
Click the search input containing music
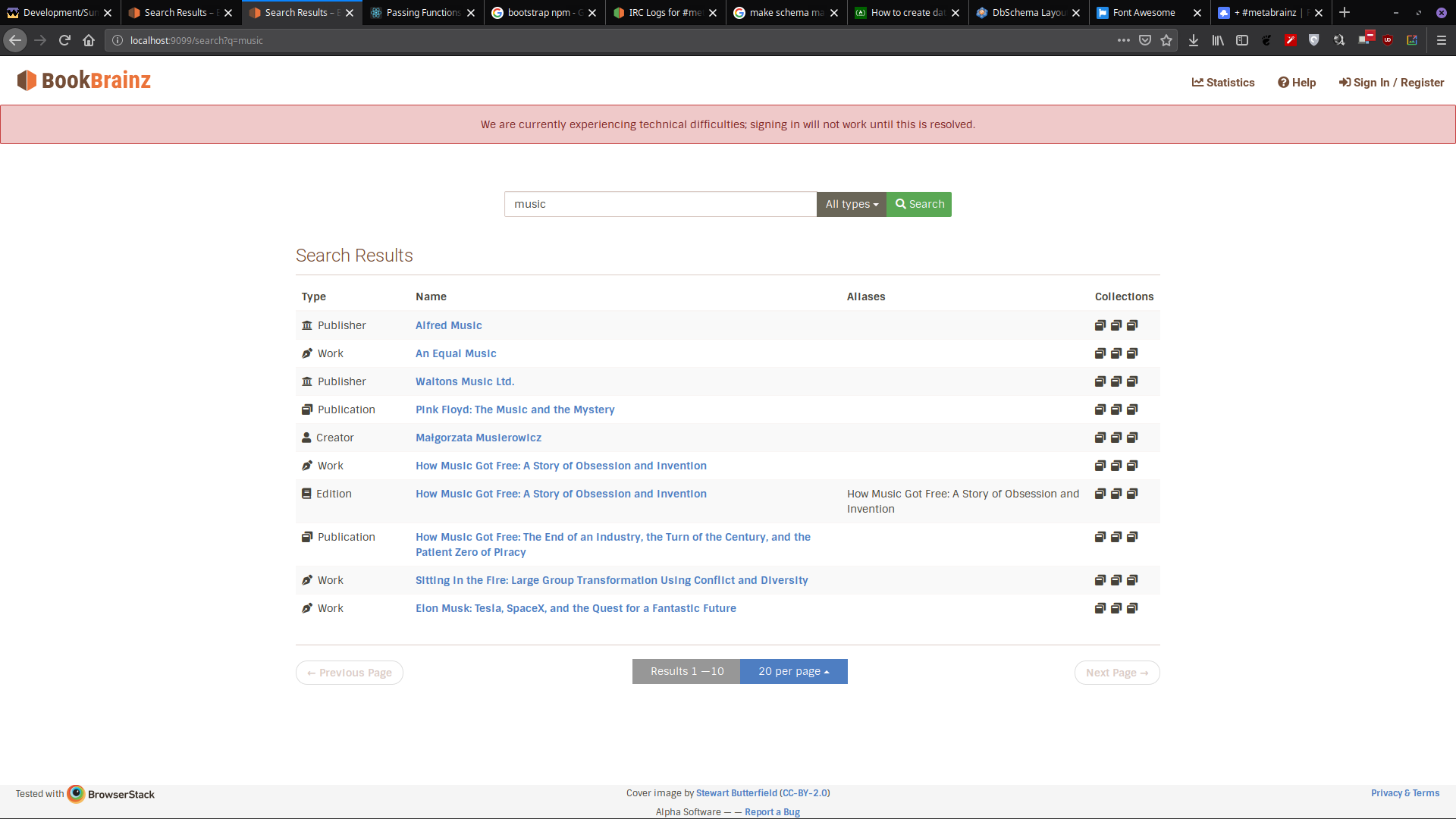tap(661, 204)
